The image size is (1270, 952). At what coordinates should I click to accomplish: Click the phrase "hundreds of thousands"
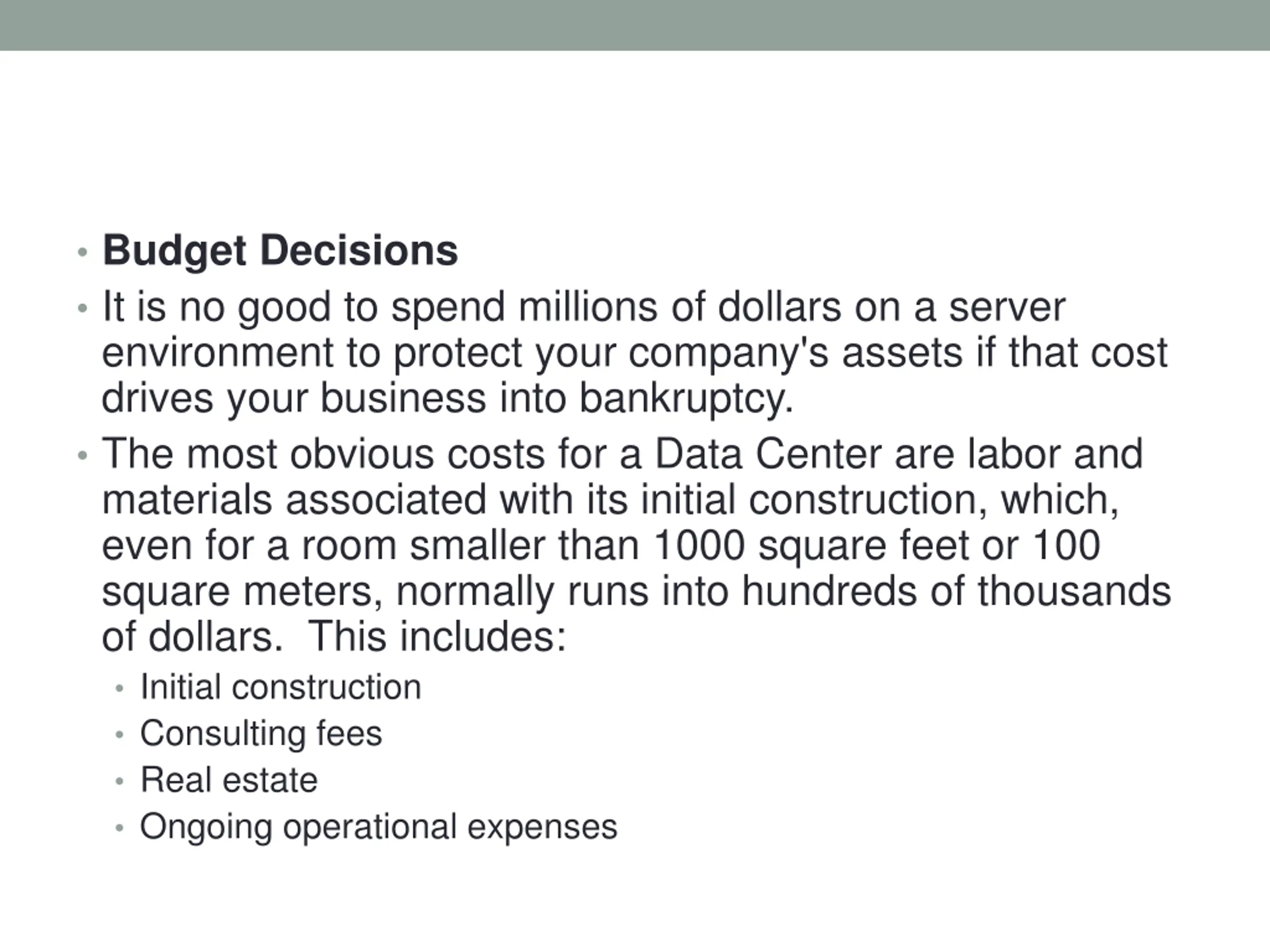pos(956,591)
